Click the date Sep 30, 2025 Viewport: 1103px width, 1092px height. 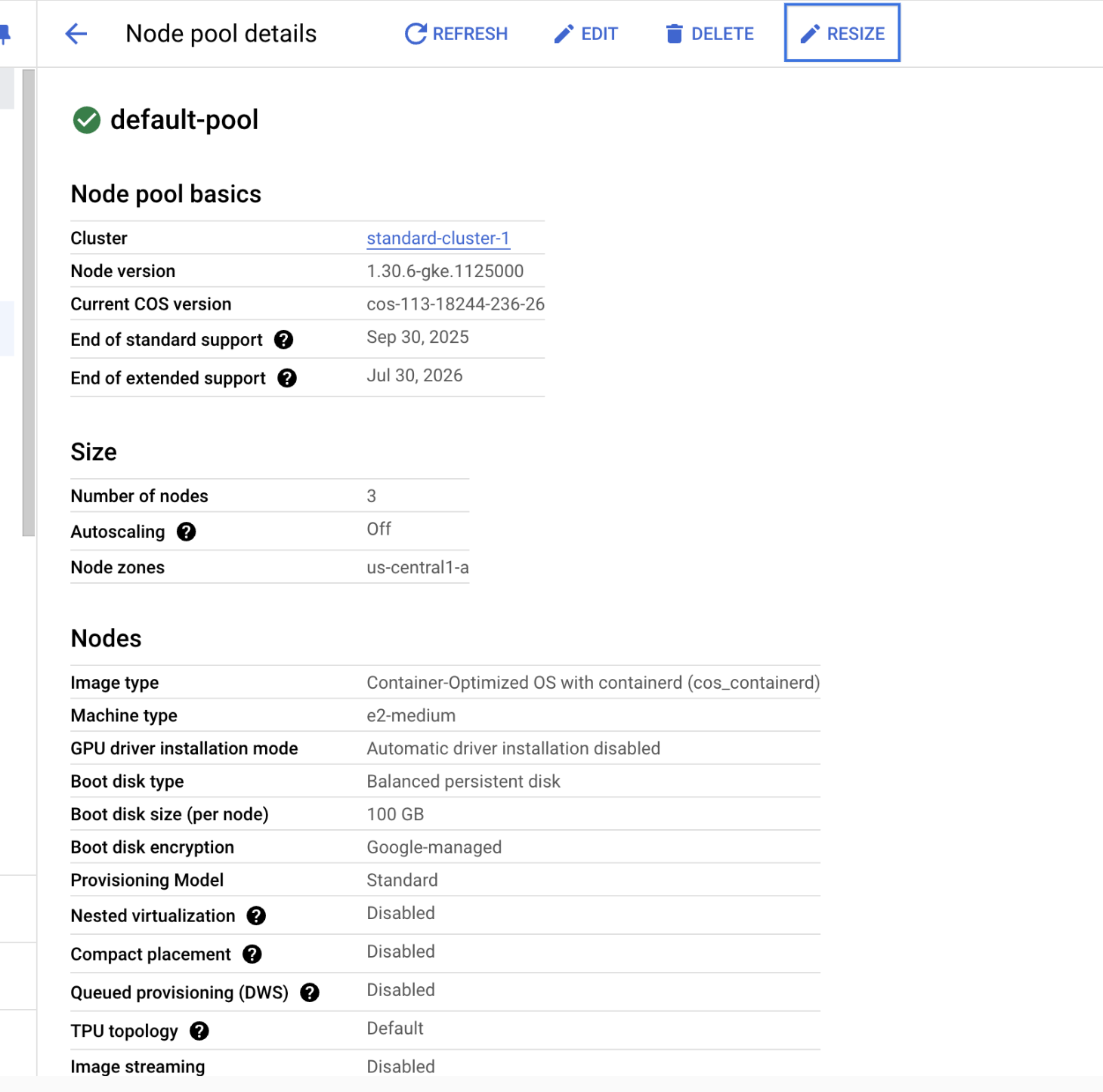[418, 338]
